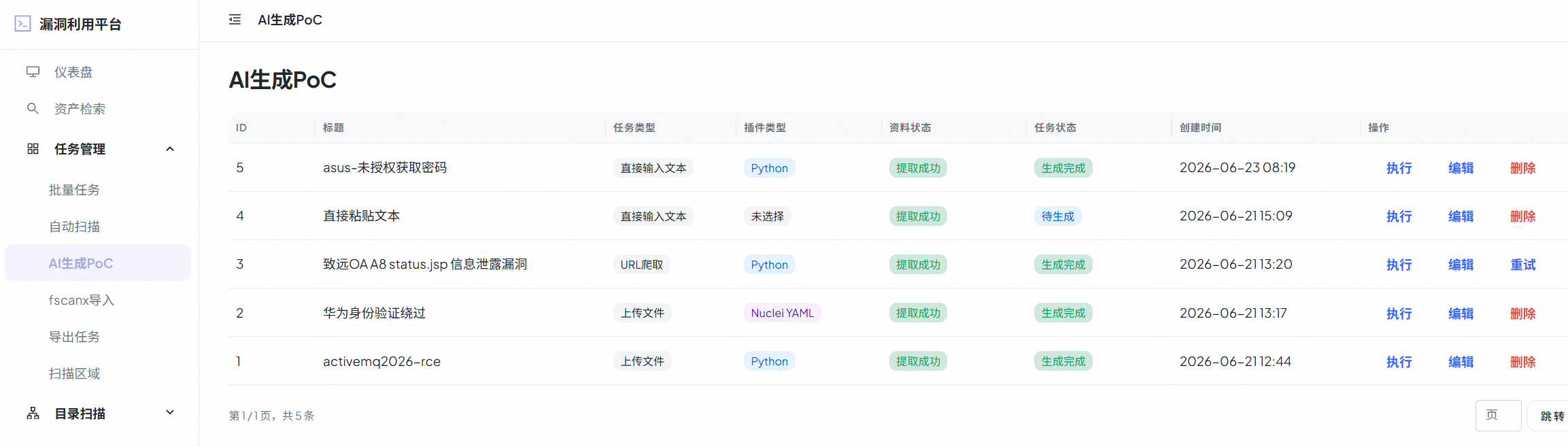The image size is (1568, 447).
Task: Click the ID column header
Action: pos(241,128)
